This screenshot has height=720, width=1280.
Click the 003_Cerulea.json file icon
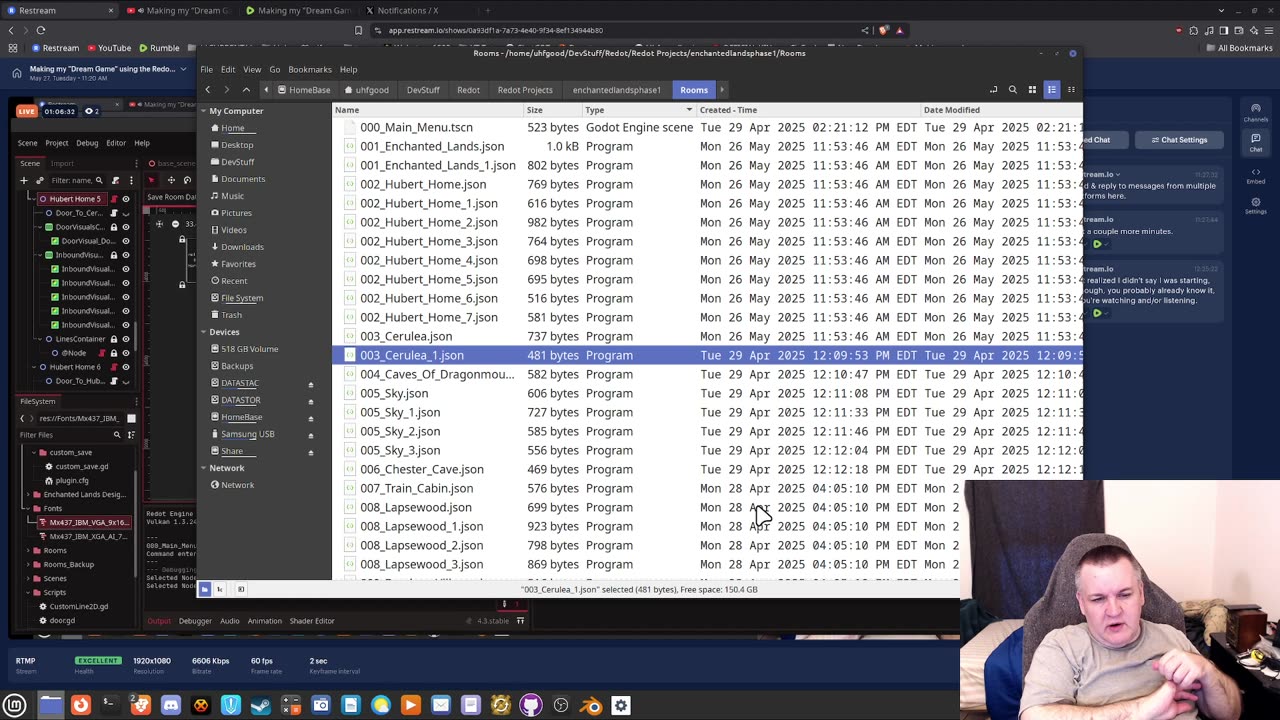point(349,336)
